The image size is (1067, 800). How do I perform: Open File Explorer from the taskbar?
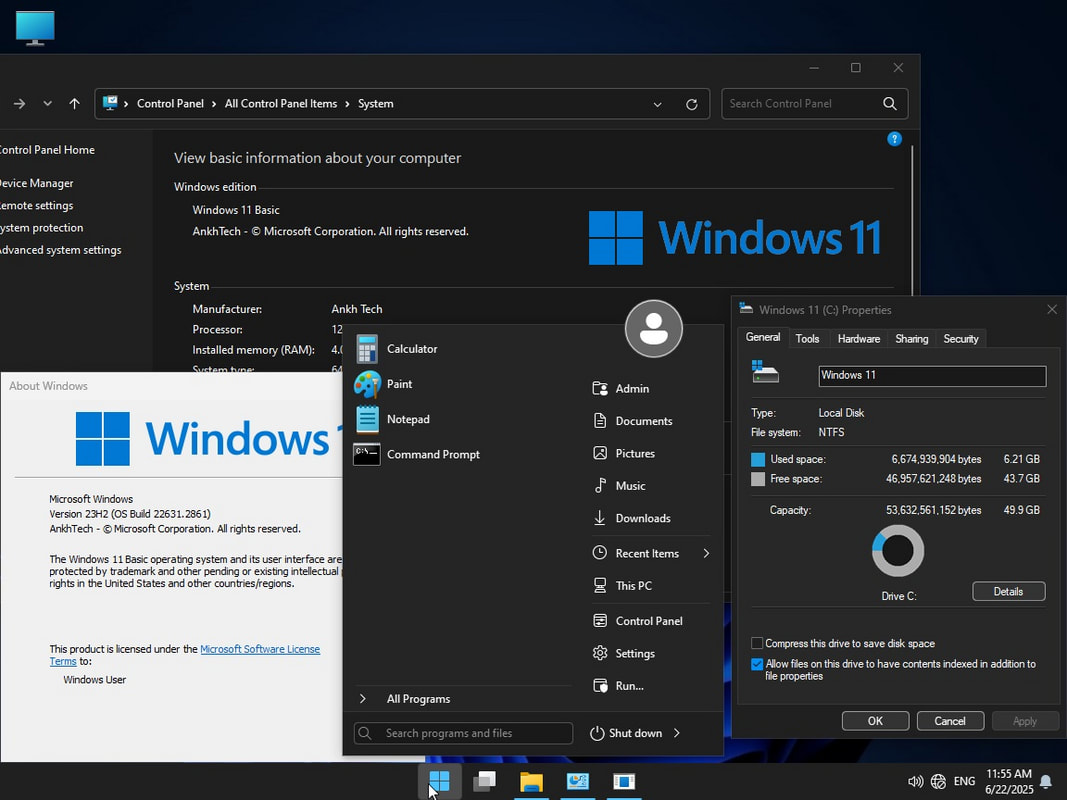click(531, 781)
